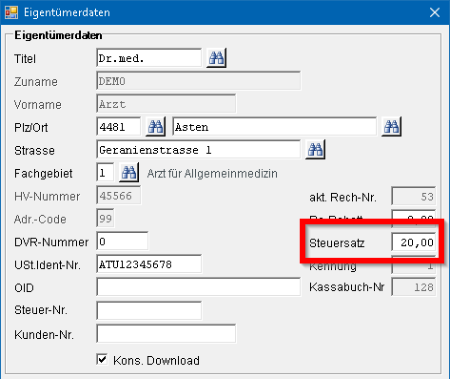Click the USt.Ident-Nr. field with ATU12345678
450x379 pixels.
[x=149, y=264]
